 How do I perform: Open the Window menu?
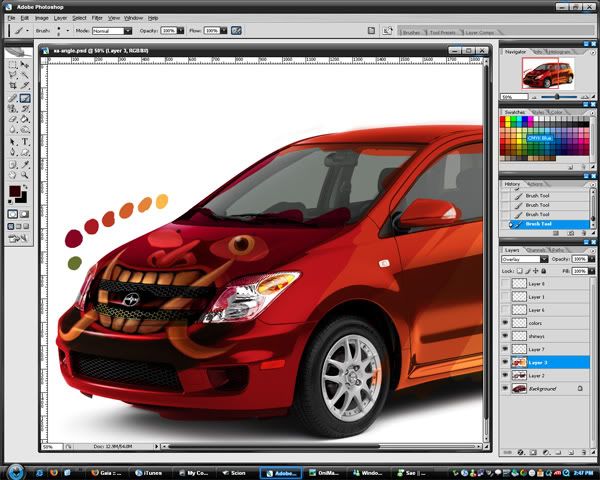(x=133, y=18)
